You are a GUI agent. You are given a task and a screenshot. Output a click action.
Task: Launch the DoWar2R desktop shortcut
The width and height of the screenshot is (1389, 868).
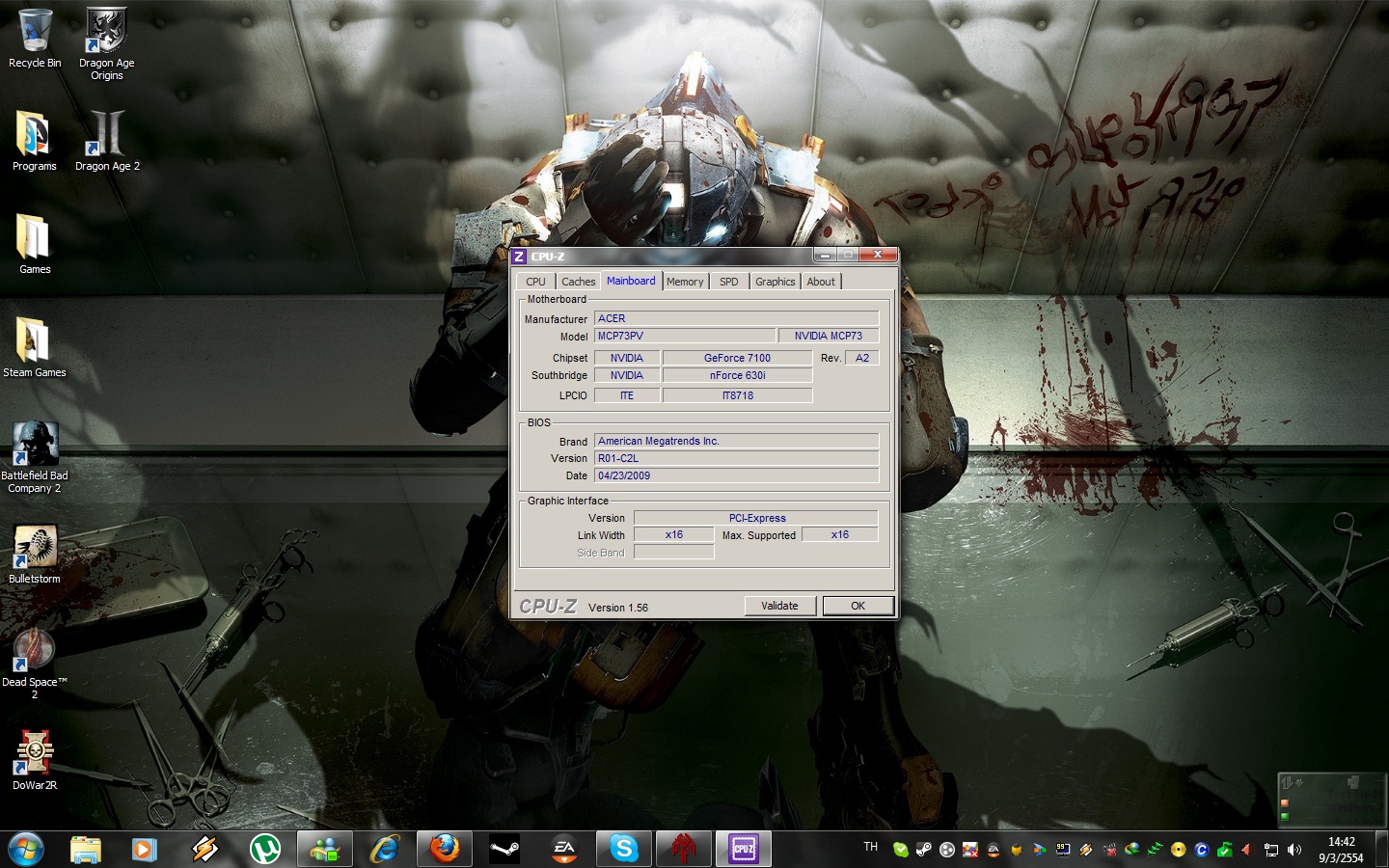[35, 760]
